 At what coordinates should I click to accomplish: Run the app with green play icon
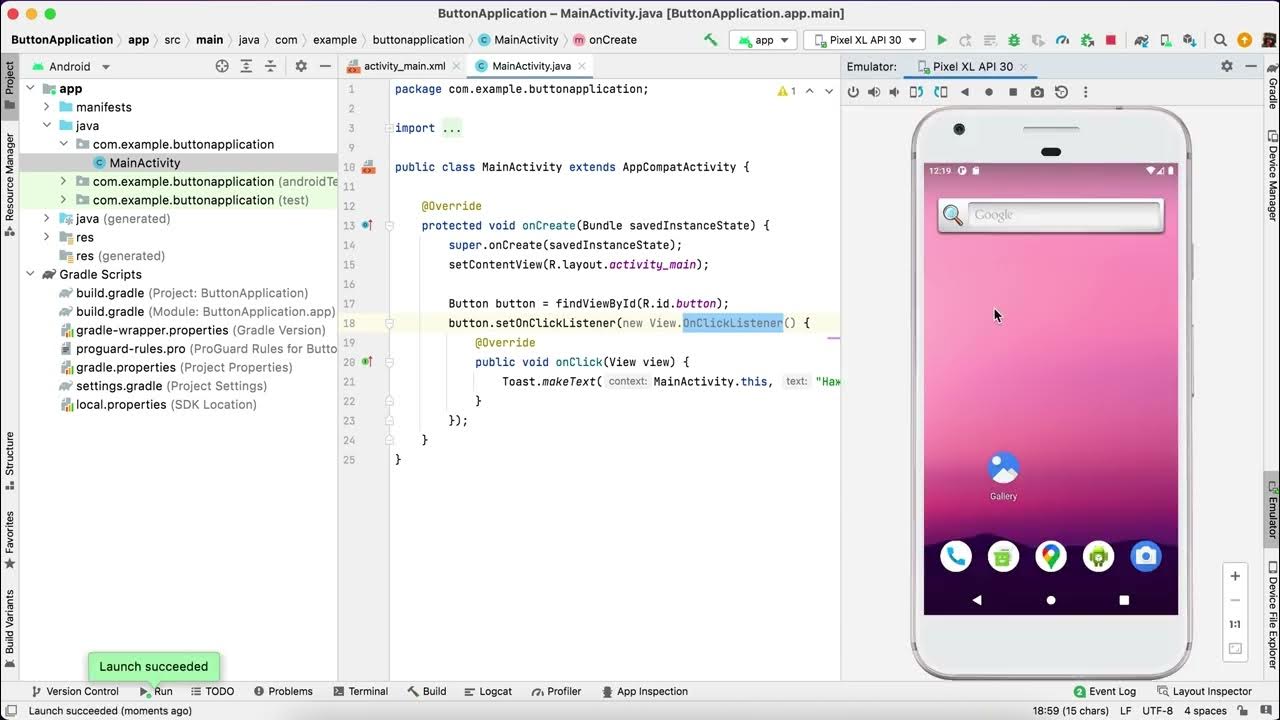pos(942,40)
